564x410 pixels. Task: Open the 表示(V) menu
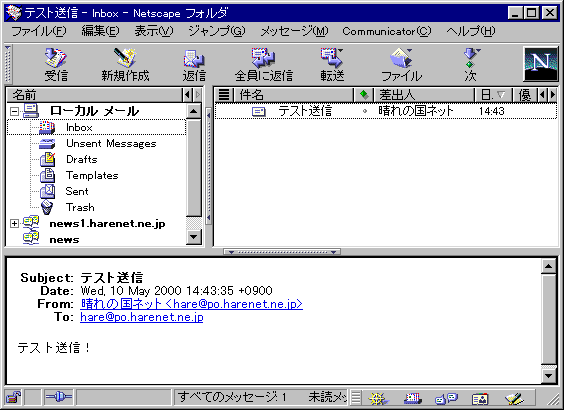[154, 31]
